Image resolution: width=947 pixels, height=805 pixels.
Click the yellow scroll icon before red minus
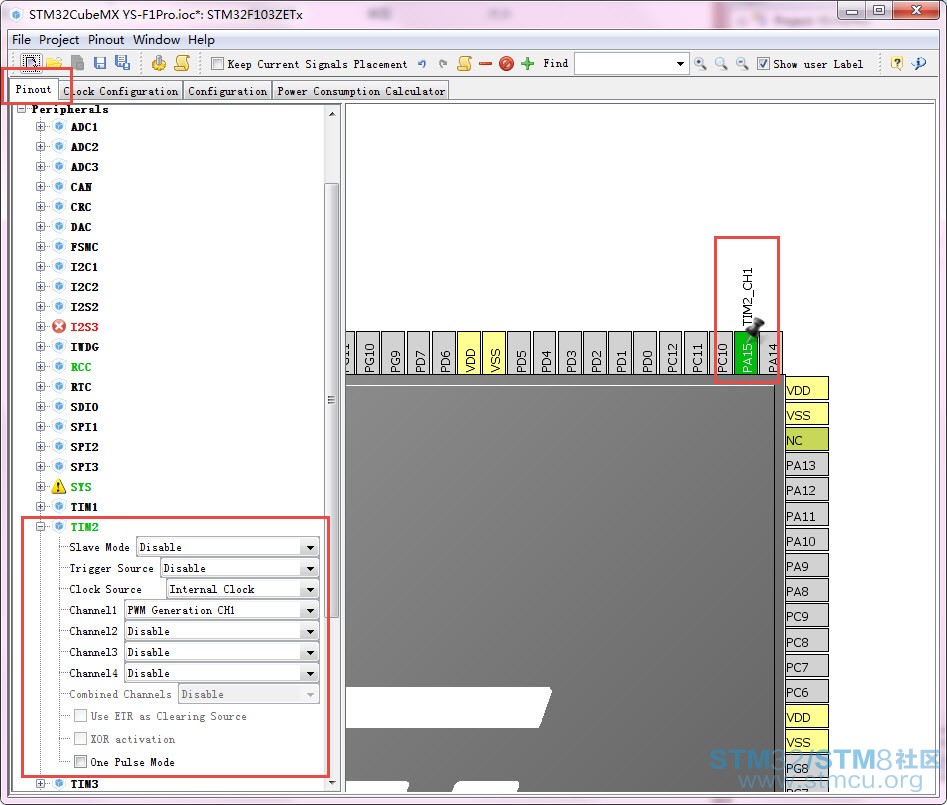[x=464, y=63]
